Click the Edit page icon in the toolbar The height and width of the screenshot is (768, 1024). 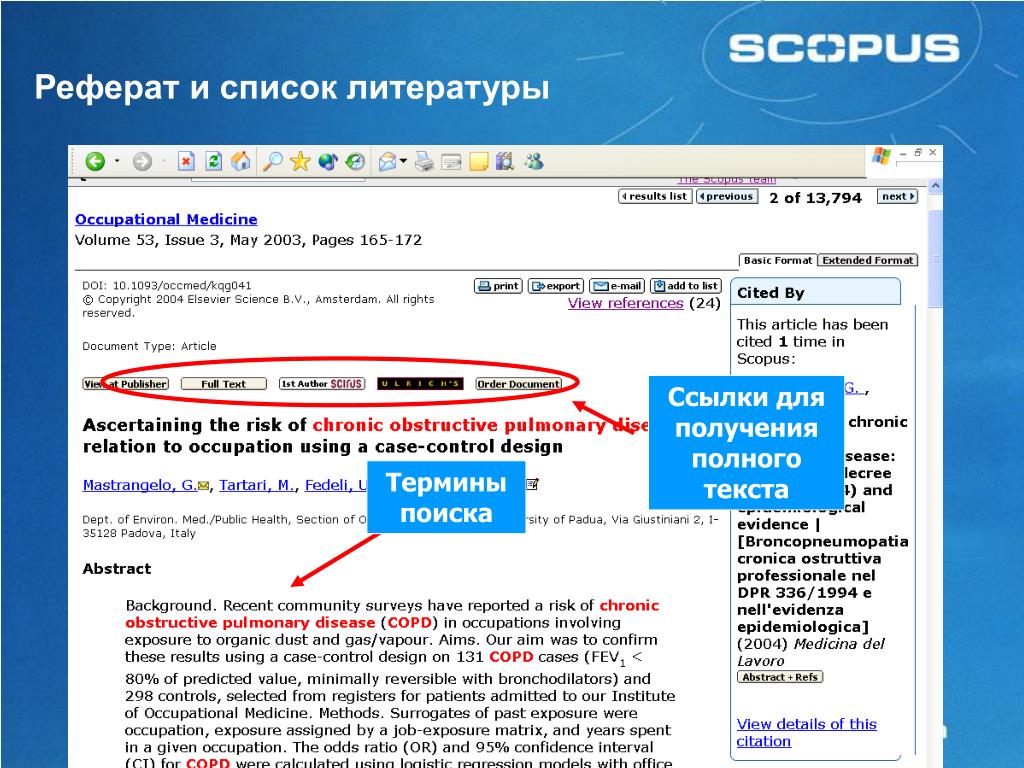[x=451, y=161]
